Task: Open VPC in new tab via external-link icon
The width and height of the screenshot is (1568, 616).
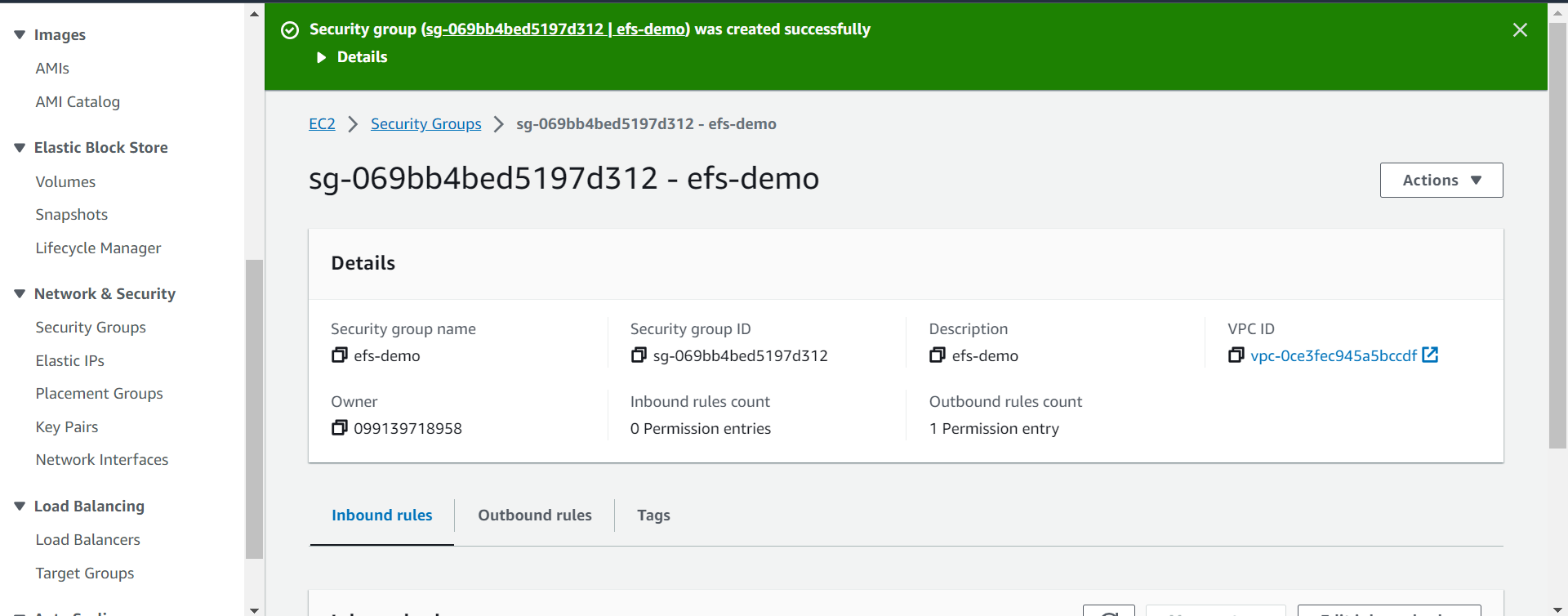Action: click(1430, 355)
